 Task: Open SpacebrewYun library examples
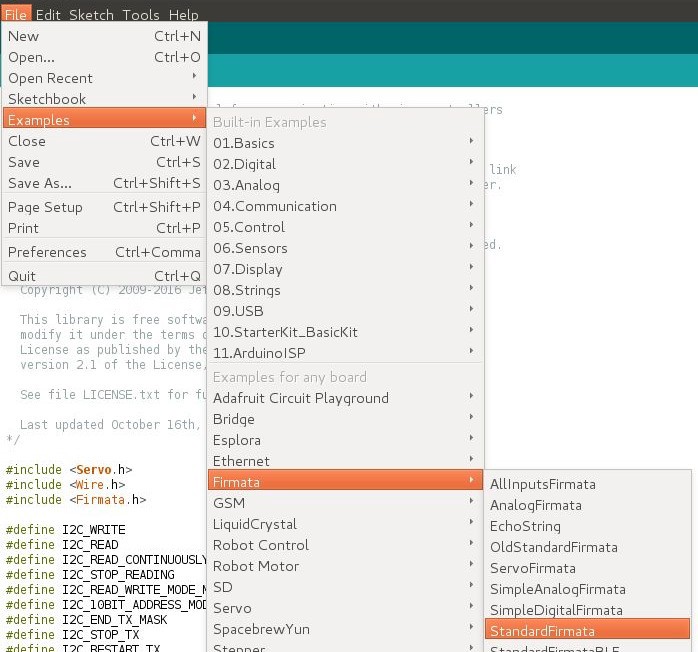click(345, 629)
